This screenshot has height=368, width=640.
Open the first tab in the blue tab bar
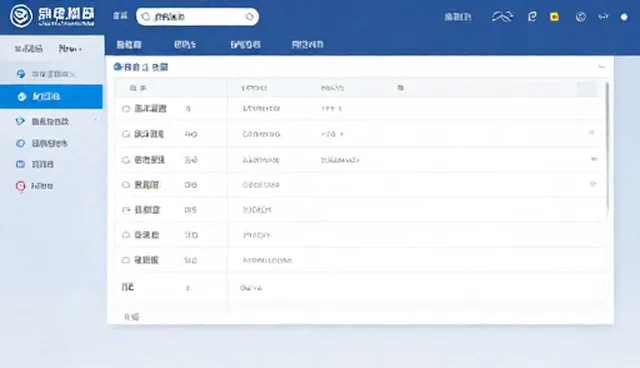coord(129,44)
